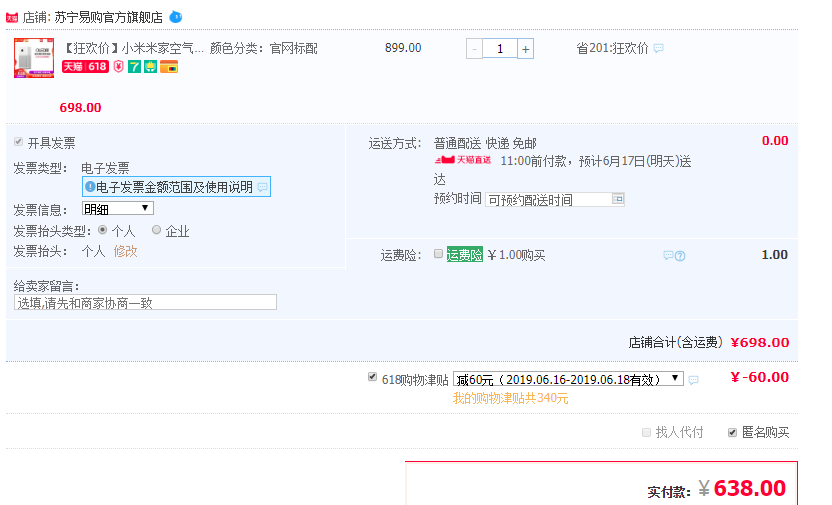Viewport: 832px width, 505px height.
Task: Click the info icon before 电子发票金额范围及使用说明
Action: tap(90, 187)
